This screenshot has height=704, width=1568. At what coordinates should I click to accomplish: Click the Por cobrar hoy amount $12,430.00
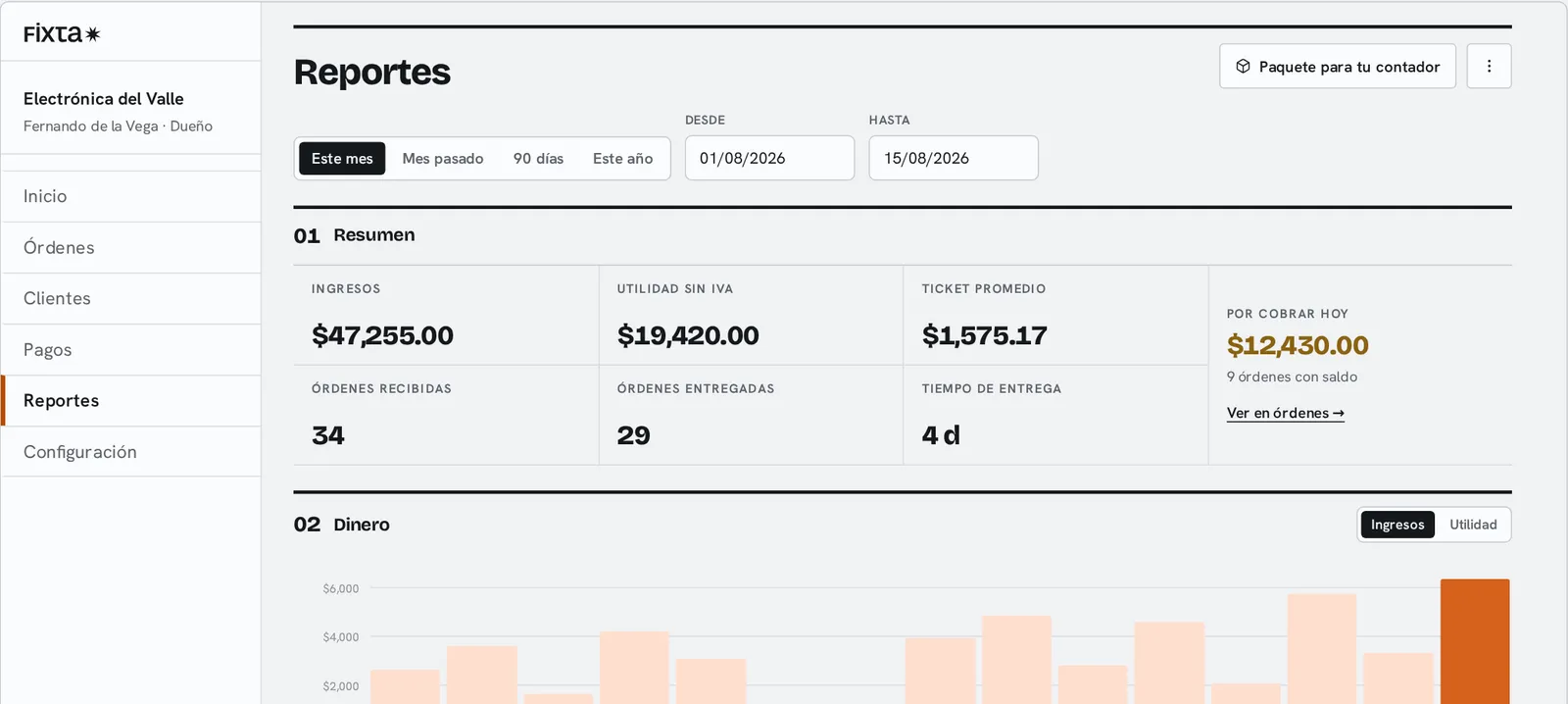[1298, 345]
